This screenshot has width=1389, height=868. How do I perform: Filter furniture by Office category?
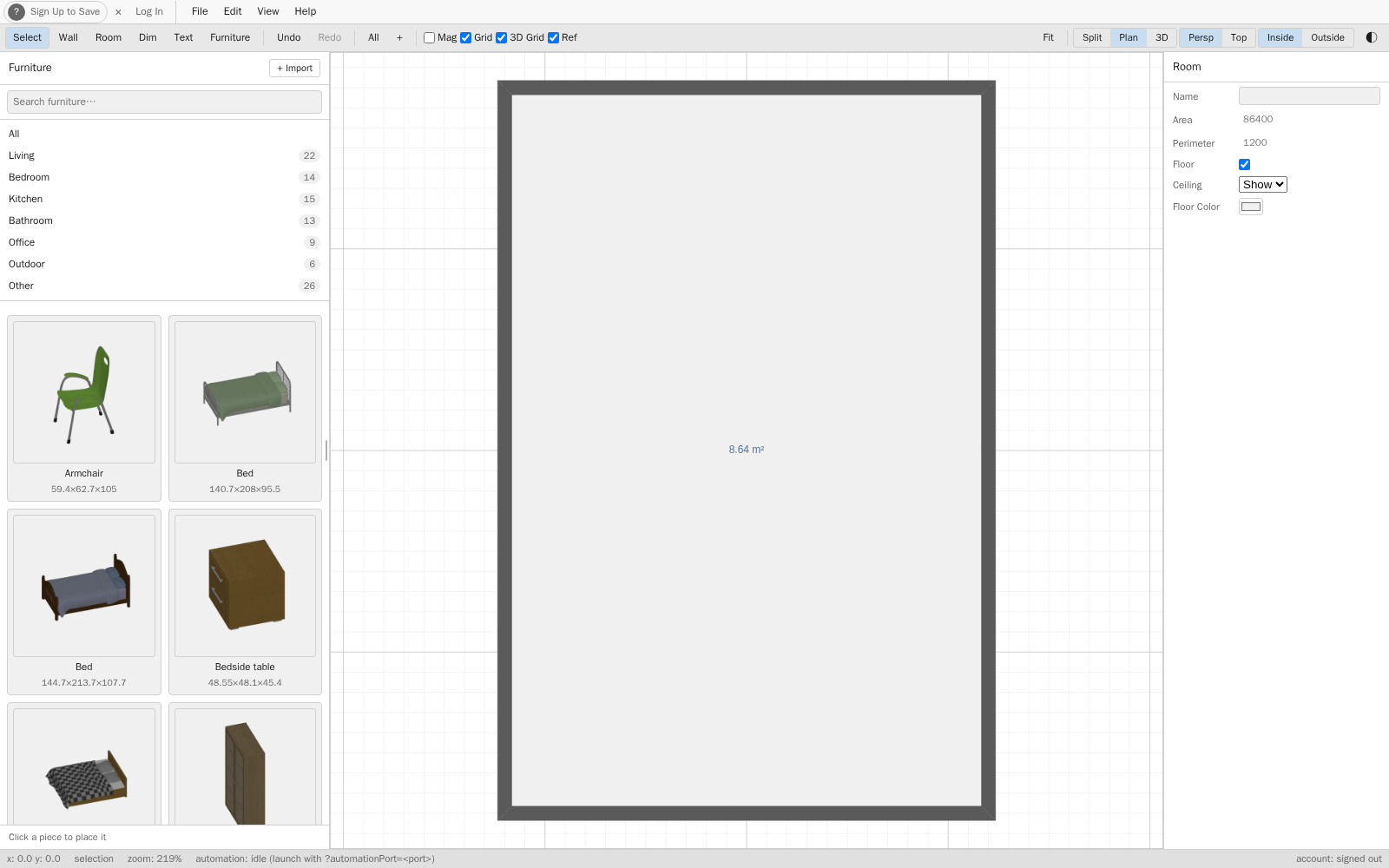click(164, 243)
